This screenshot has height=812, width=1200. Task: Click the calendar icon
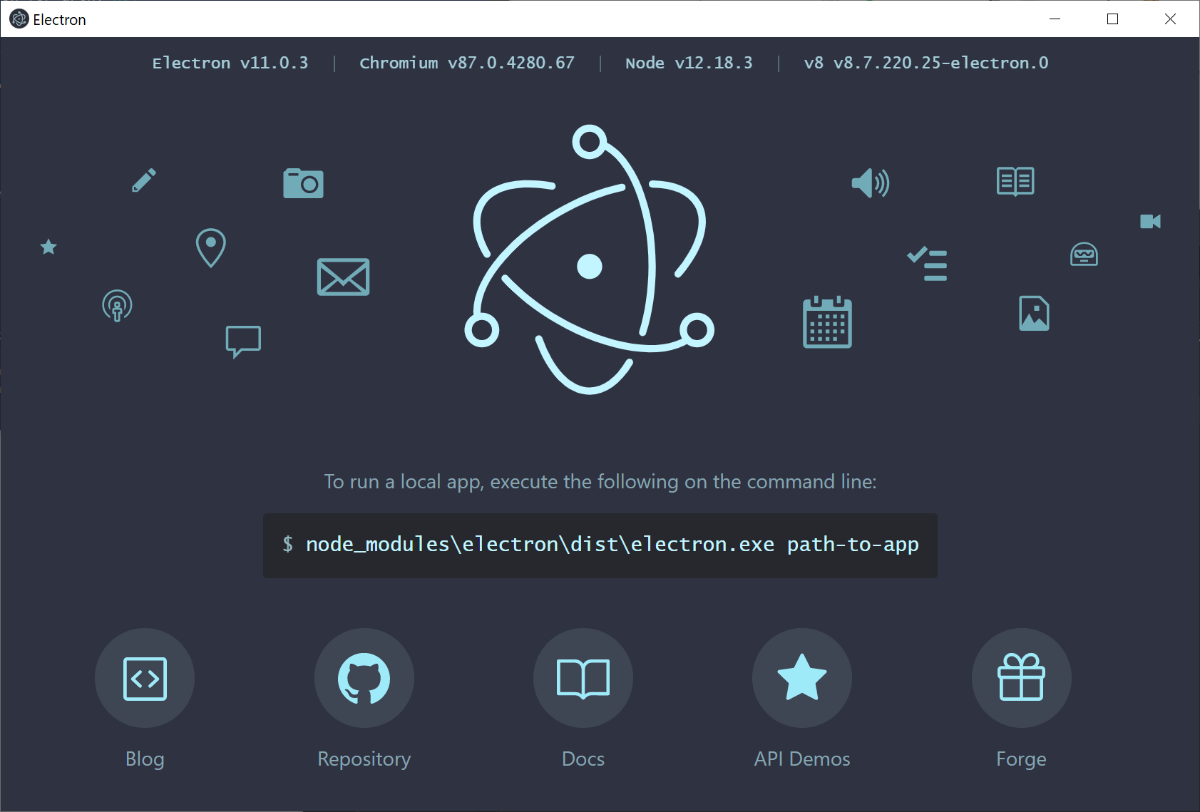pyautogui.click(x=827, y=322)
